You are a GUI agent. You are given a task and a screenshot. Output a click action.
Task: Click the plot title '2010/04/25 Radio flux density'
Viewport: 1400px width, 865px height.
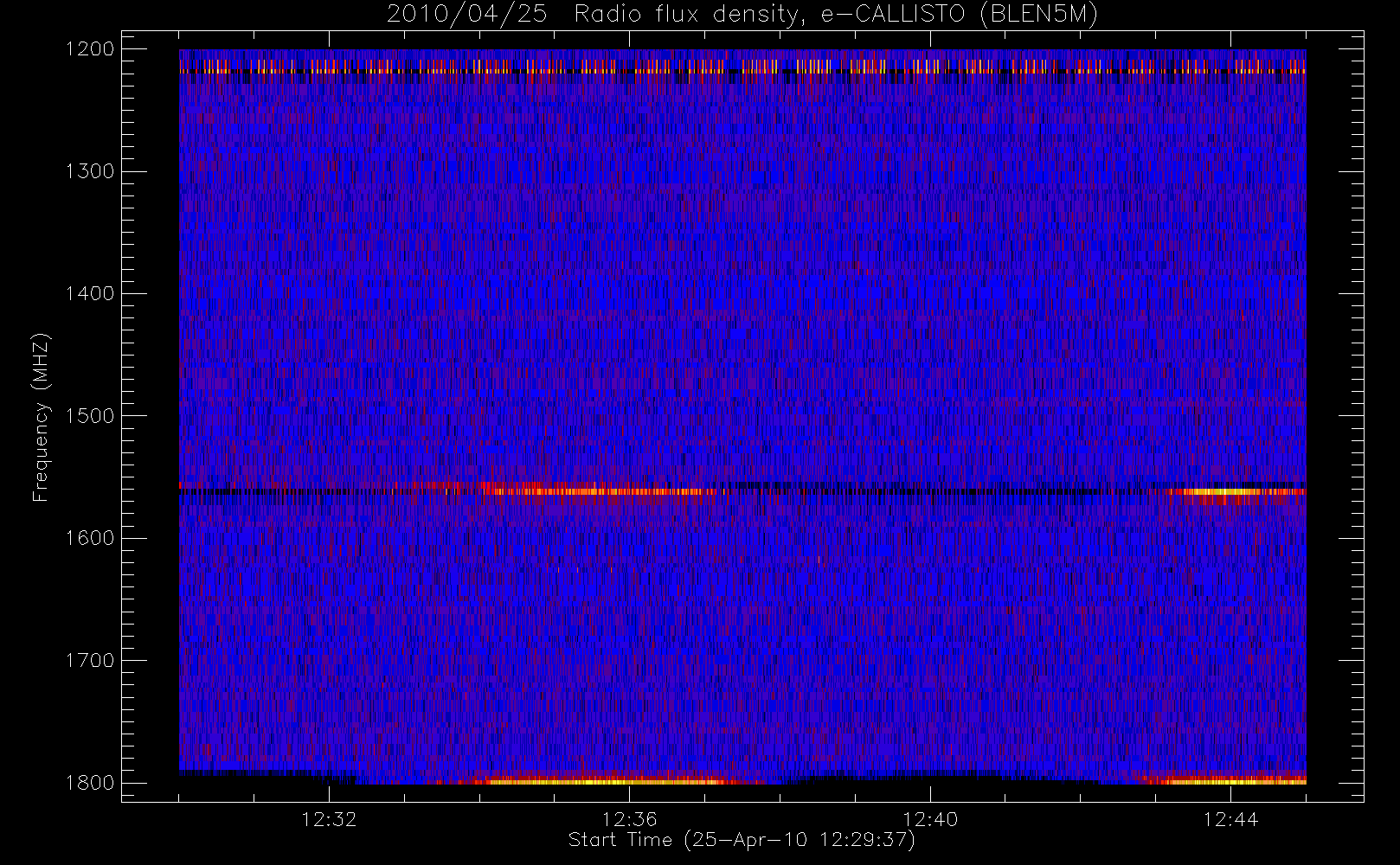(742, 15)
